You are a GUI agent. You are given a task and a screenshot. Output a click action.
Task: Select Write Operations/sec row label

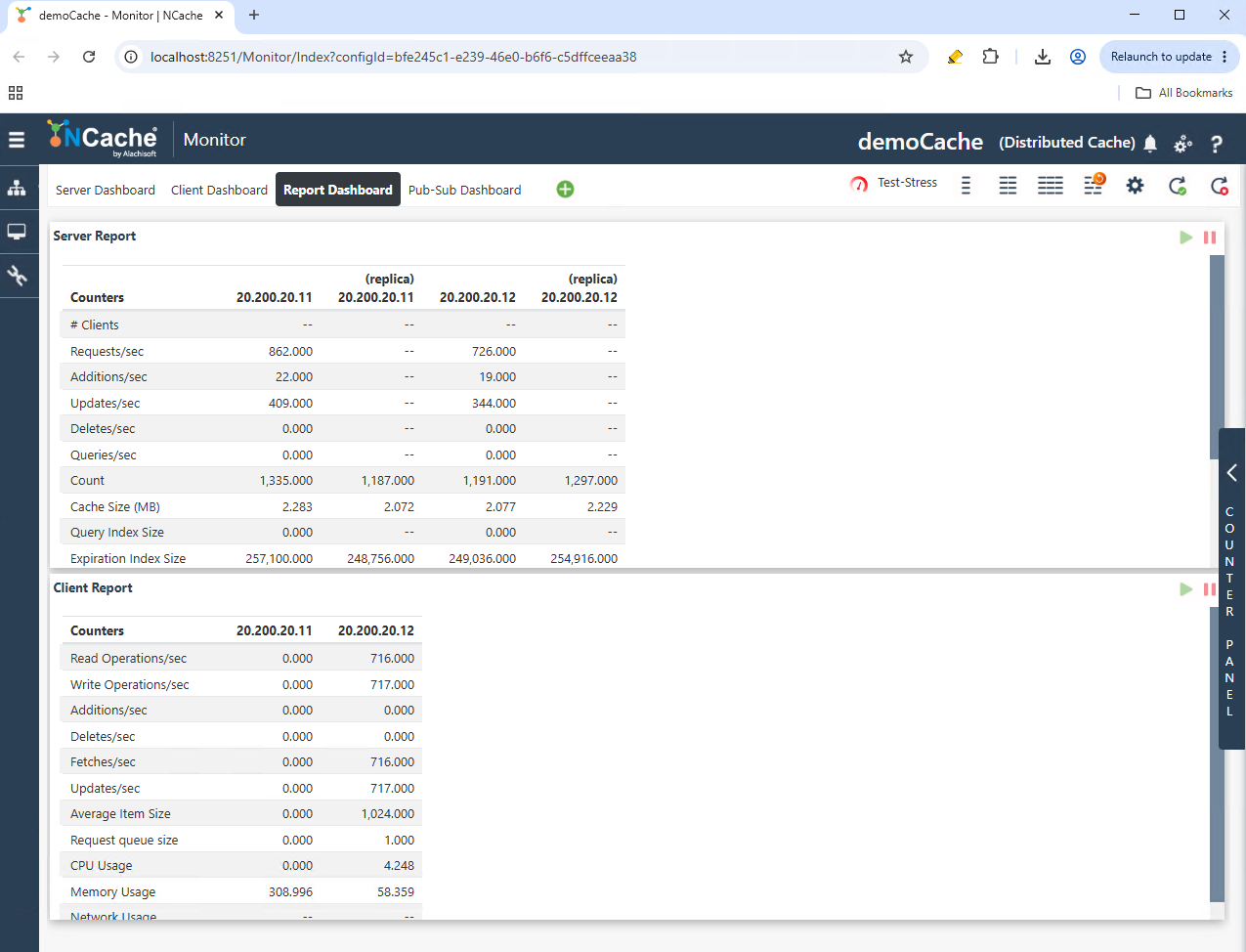click(130, 685)
